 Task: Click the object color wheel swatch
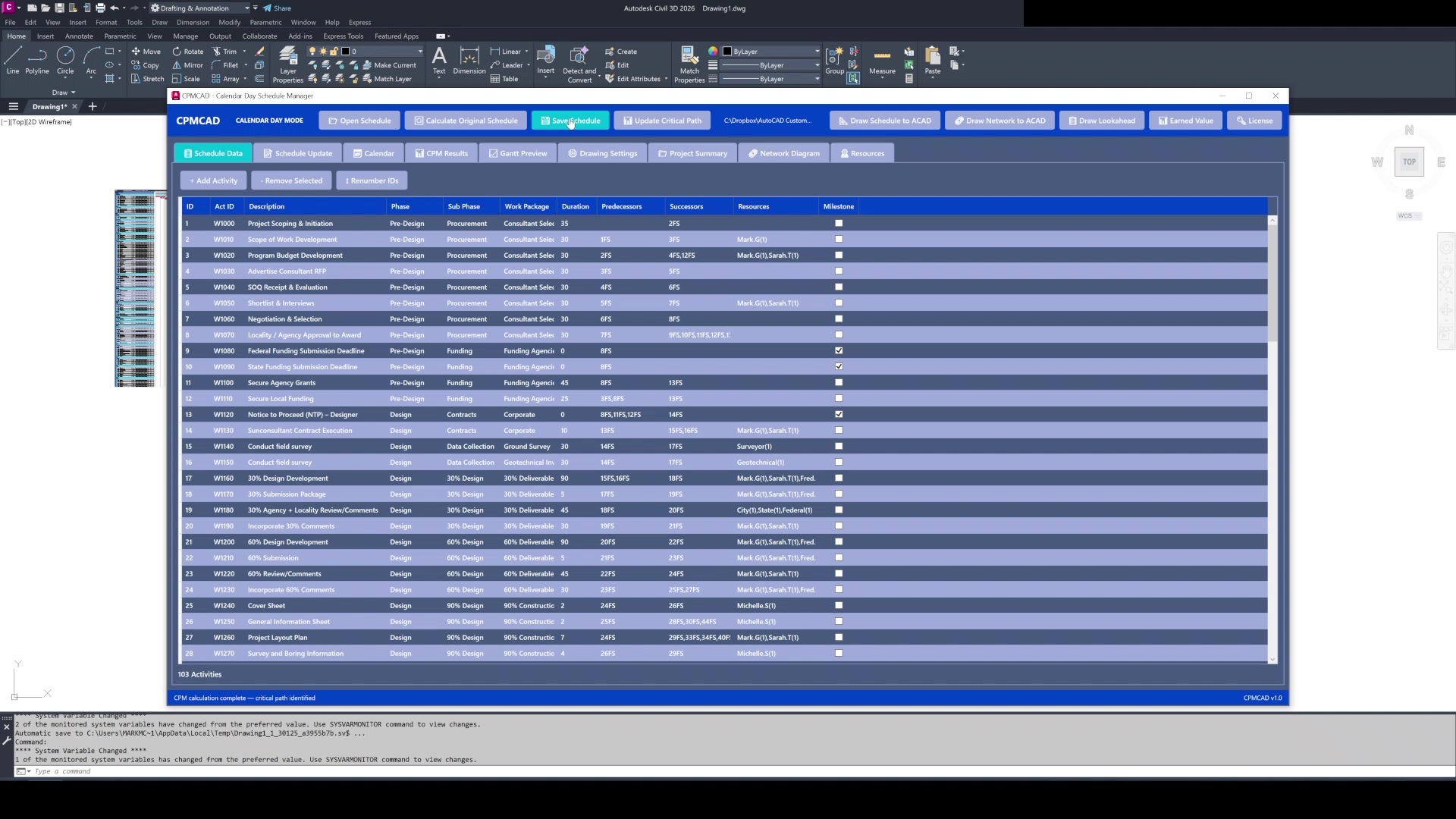coord(713,52)
